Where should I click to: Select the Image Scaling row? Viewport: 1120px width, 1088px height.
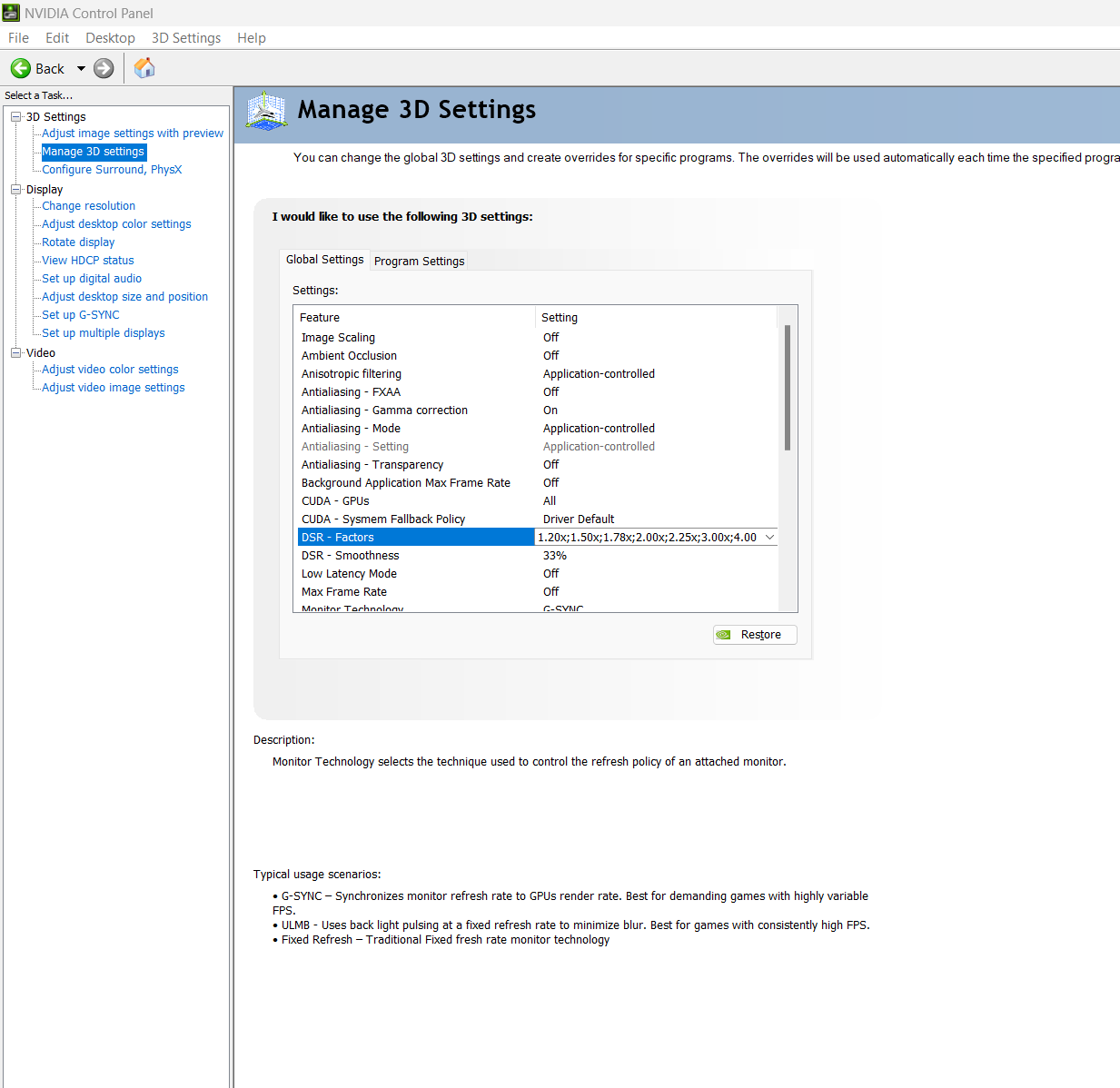538,337
